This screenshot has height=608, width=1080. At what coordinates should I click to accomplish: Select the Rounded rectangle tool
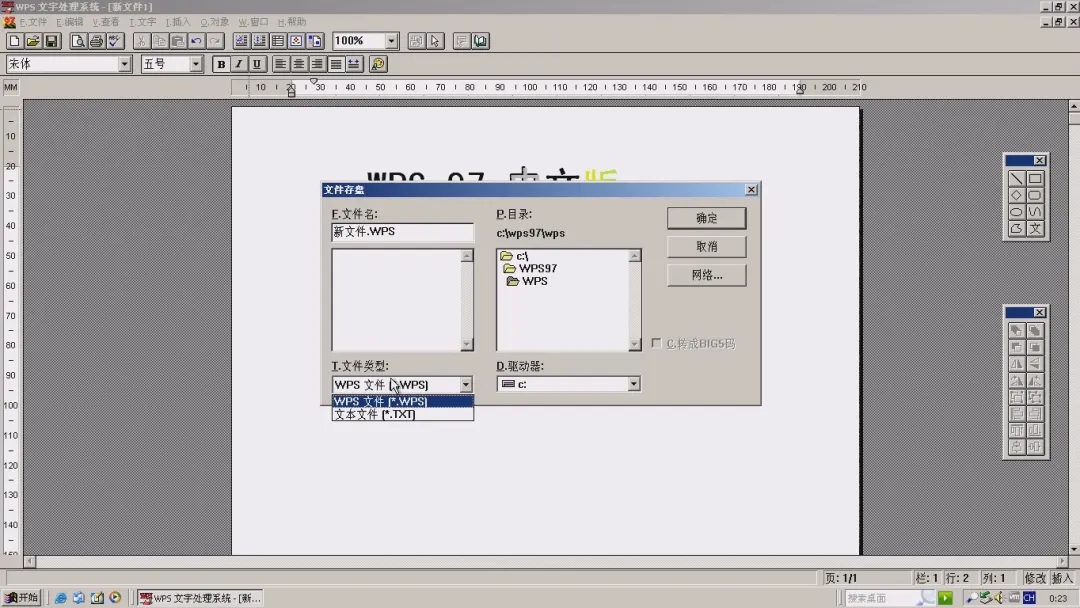[1035, 196]
